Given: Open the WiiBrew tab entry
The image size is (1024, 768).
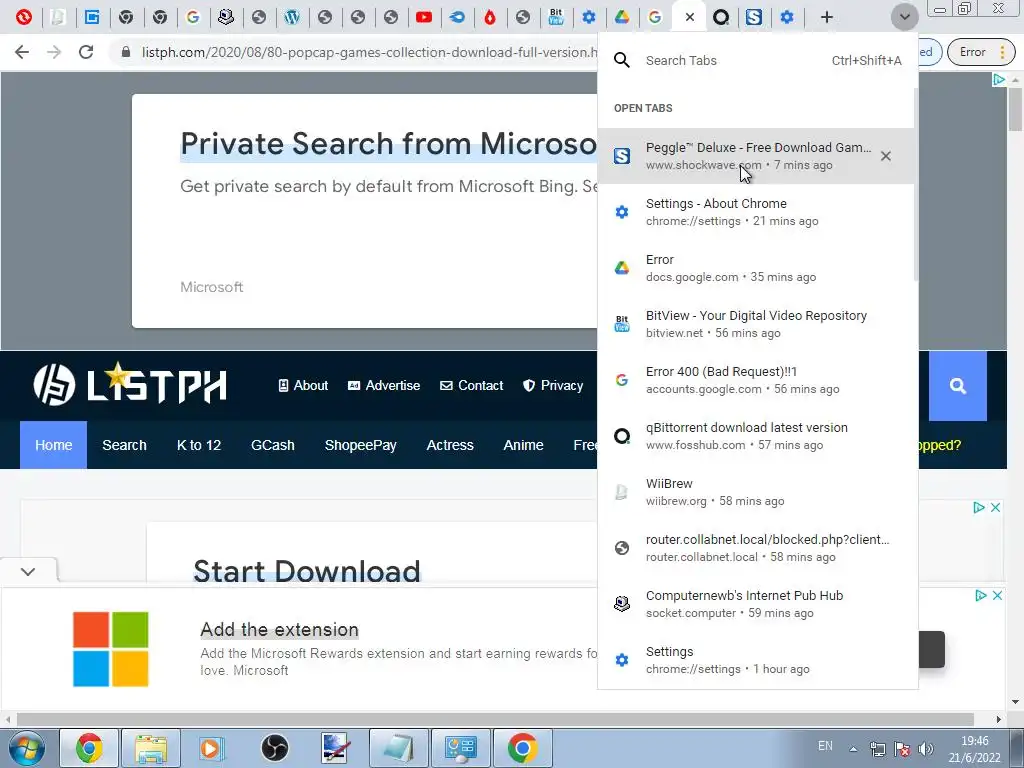Looking at the screenshot, I should pos(756,492).
